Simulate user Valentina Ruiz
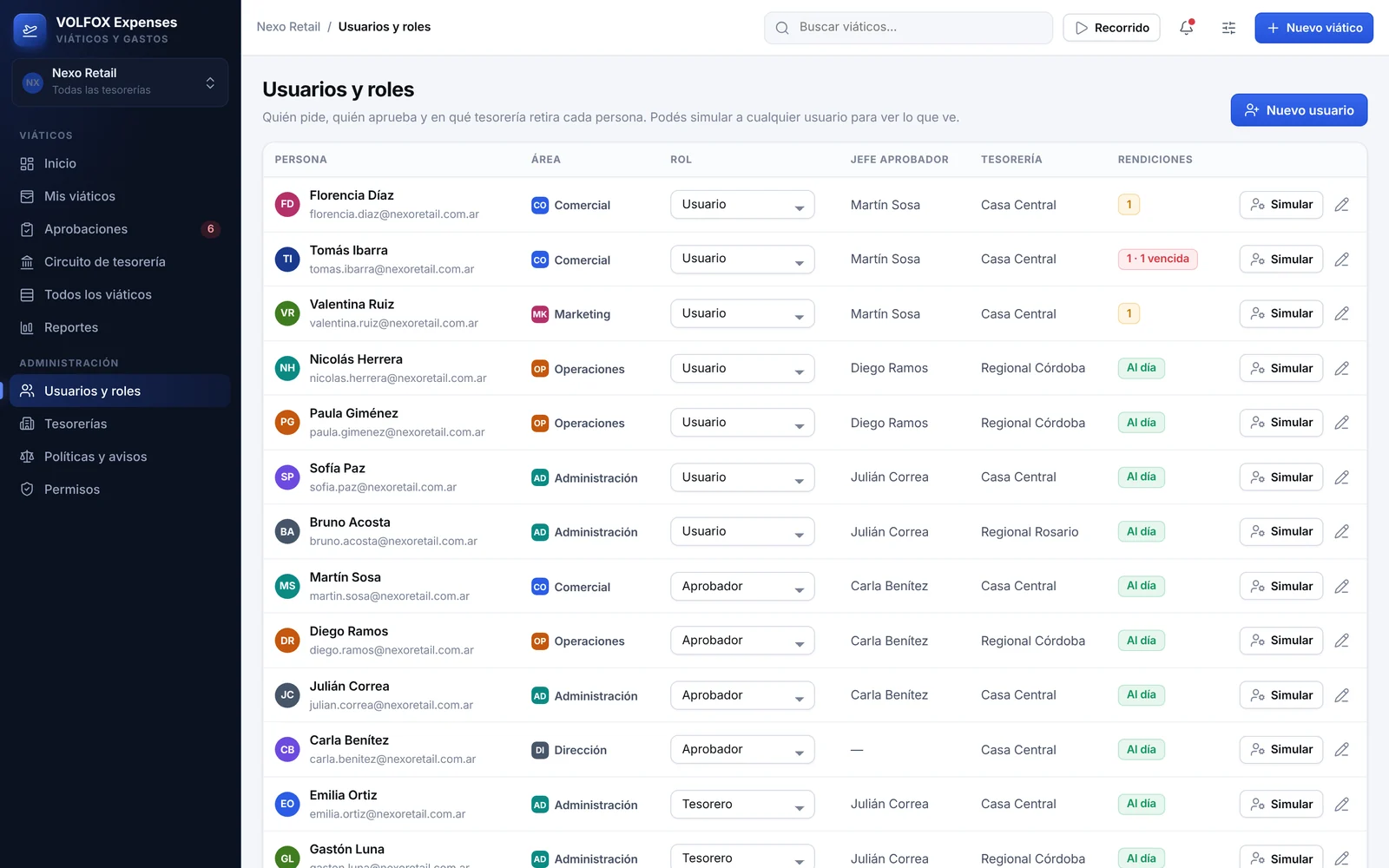The width and height of the screenshot is (1389, 868). pyautogui.click(x=1280, y=313)
